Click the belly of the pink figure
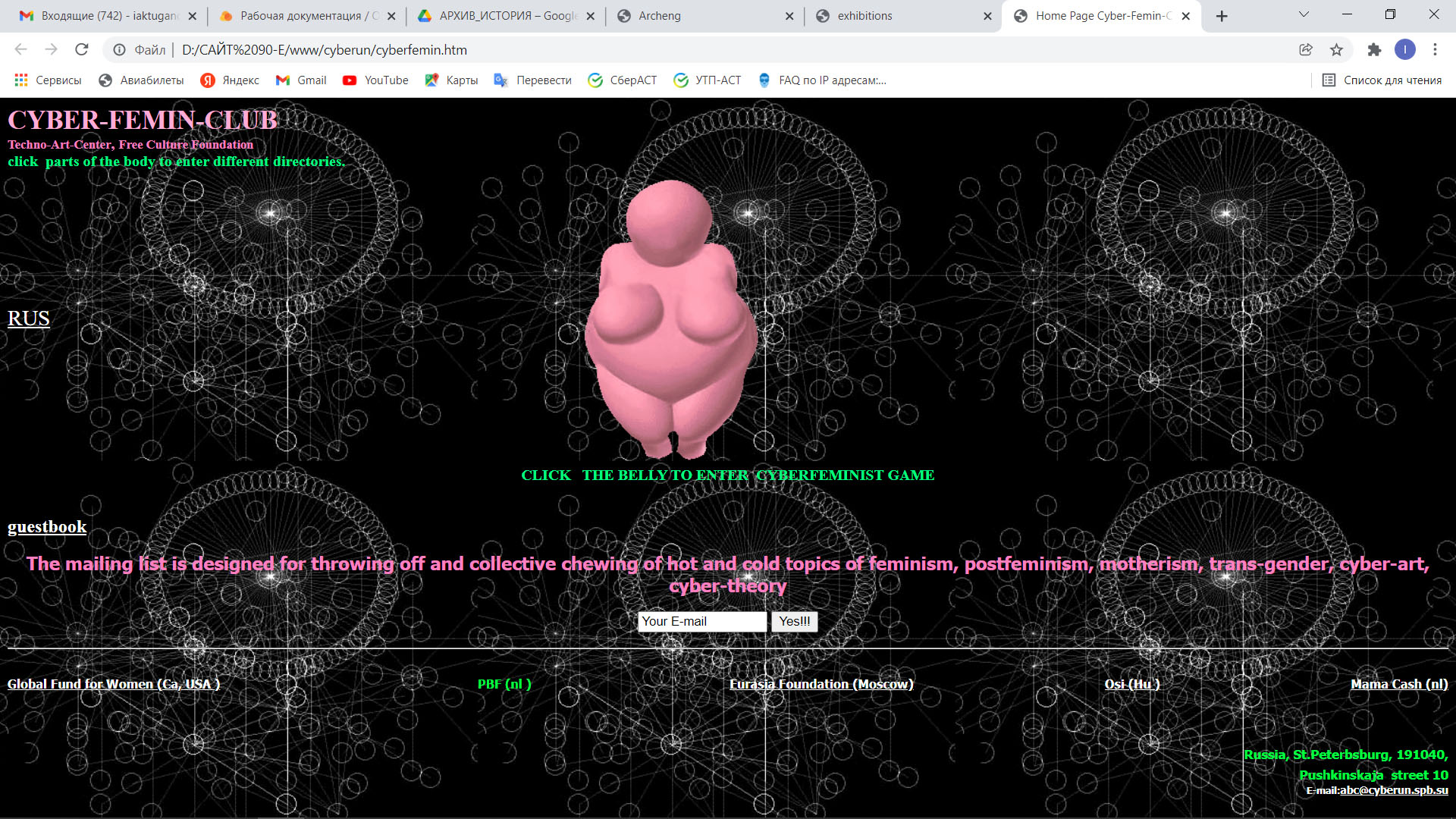The height and width of the screenshot is (819, 1456). point(671,362)
